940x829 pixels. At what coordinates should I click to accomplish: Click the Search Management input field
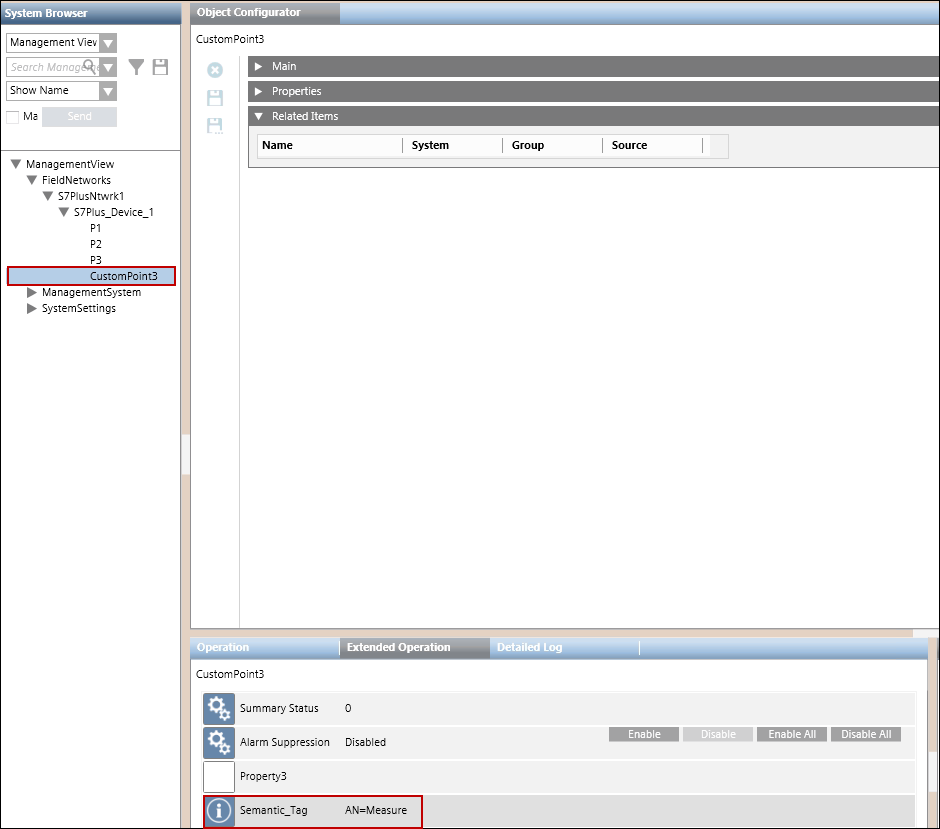click(x=46, y=67)
